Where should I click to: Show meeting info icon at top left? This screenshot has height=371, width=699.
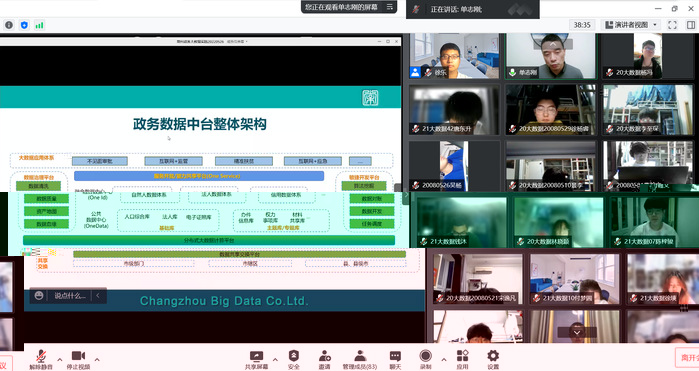[9, 25]
